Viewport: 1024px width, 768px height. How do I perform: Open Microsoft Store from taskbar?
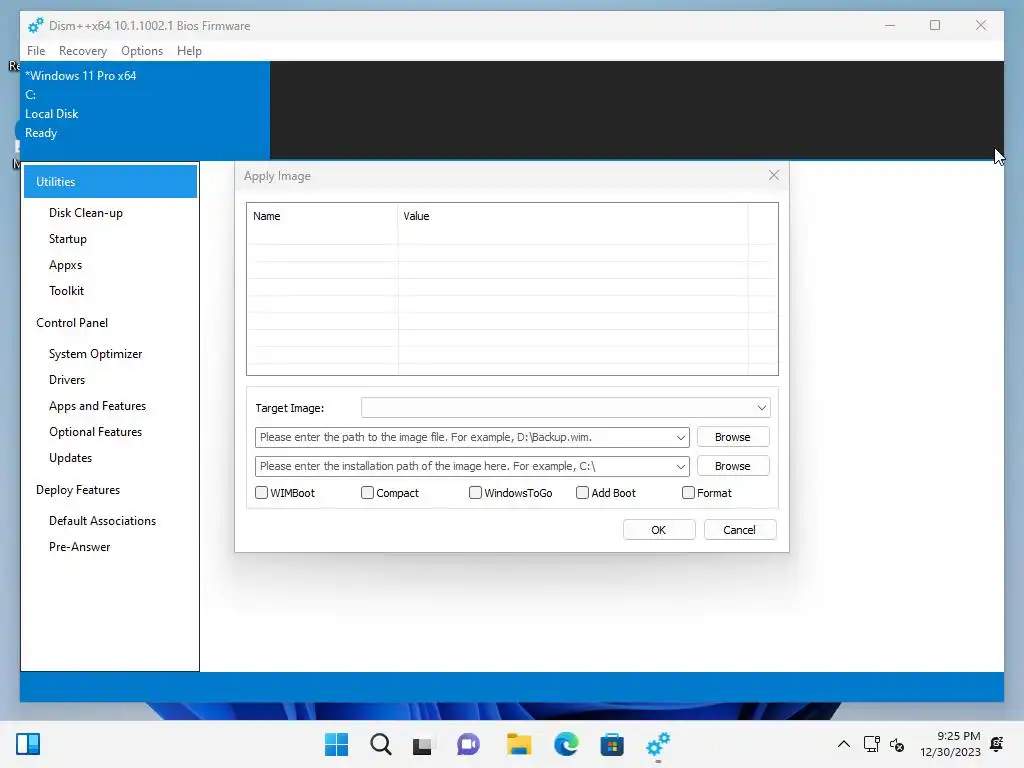point(612,744)
